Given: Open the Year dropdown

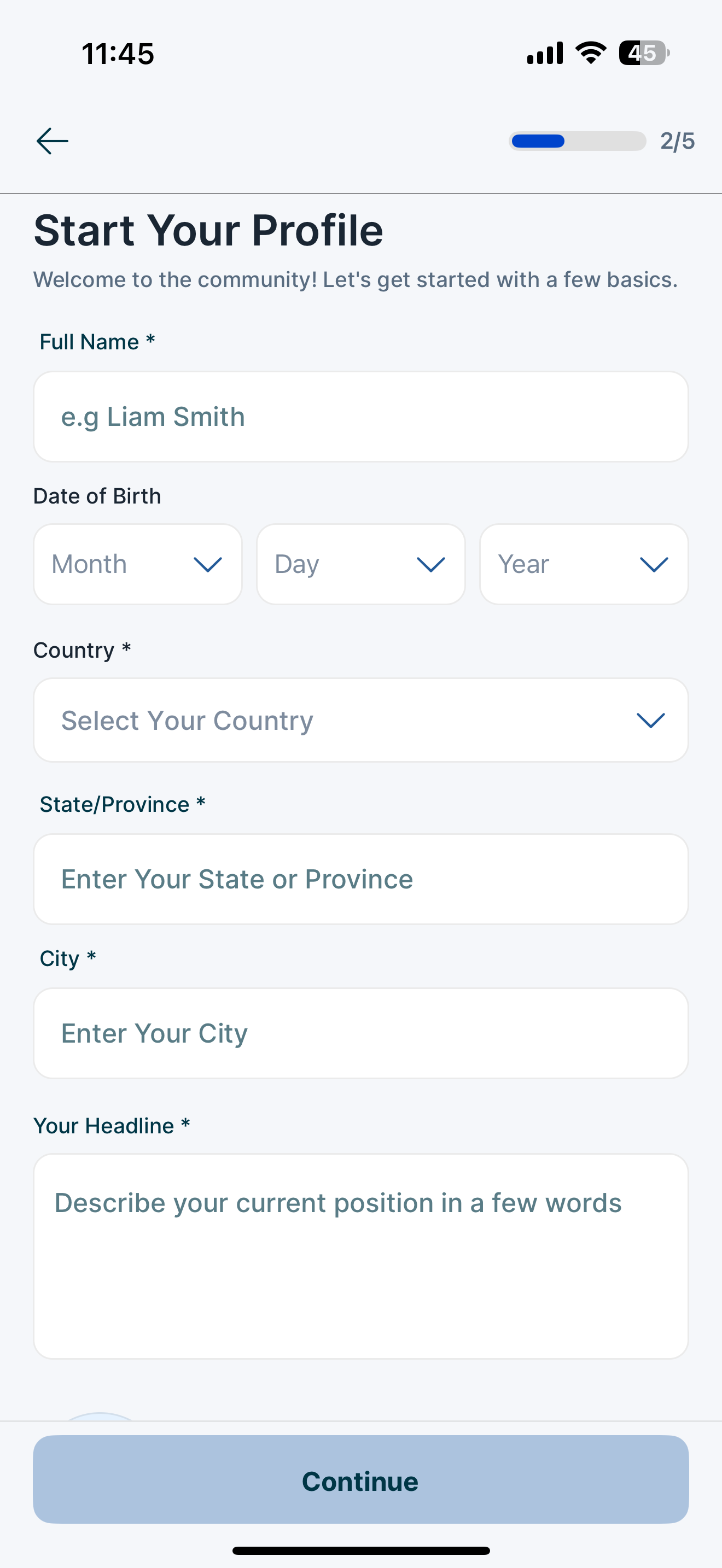Looking at the screenshot, I should click(x=583, y=564).
